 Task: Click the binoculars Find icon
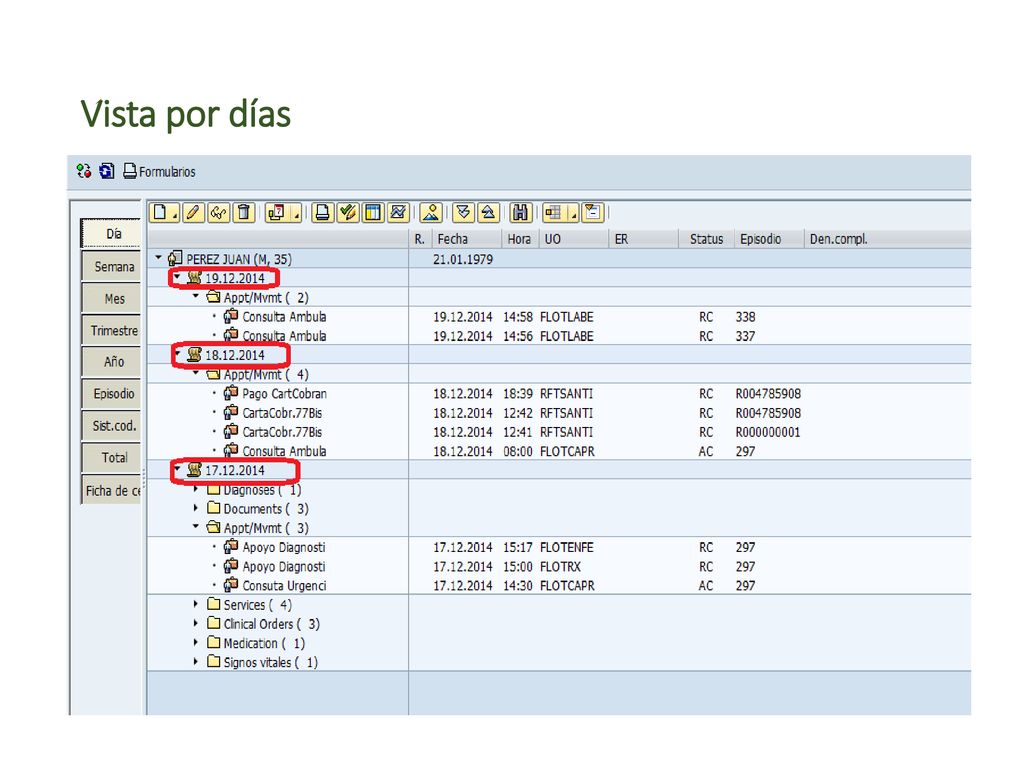pos(520,212)
